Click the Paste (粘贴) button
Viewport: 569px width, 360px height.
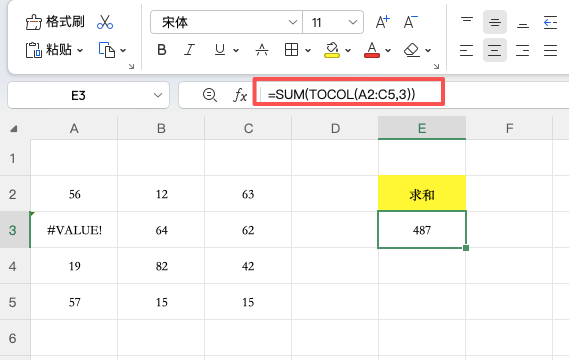[49, 50]
